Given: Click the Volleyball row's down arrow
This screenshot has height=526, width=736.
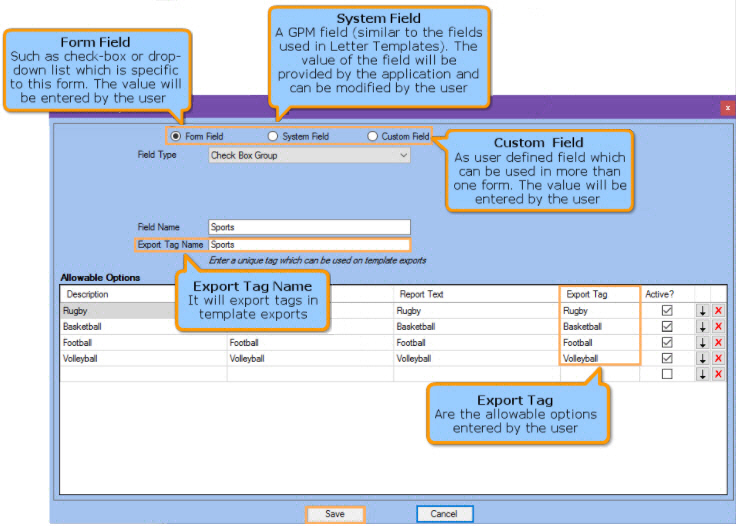Looking at the screenshot, I should click(702, 358).
